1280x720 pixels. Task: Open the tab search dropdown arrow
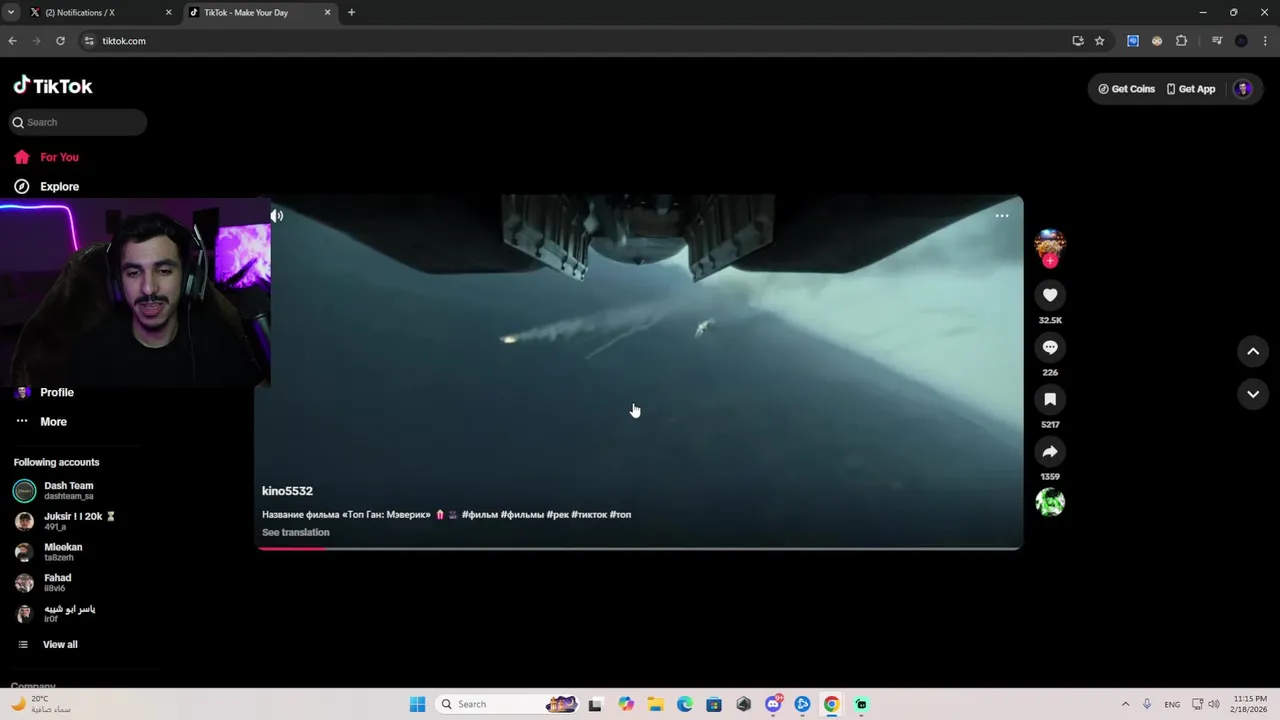click(x=10, y=13)
